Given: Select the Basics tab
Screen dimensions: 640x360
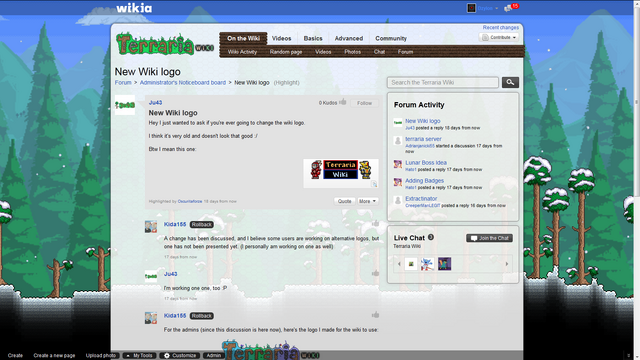Looking at the screenshot, I should coord(313,38).
